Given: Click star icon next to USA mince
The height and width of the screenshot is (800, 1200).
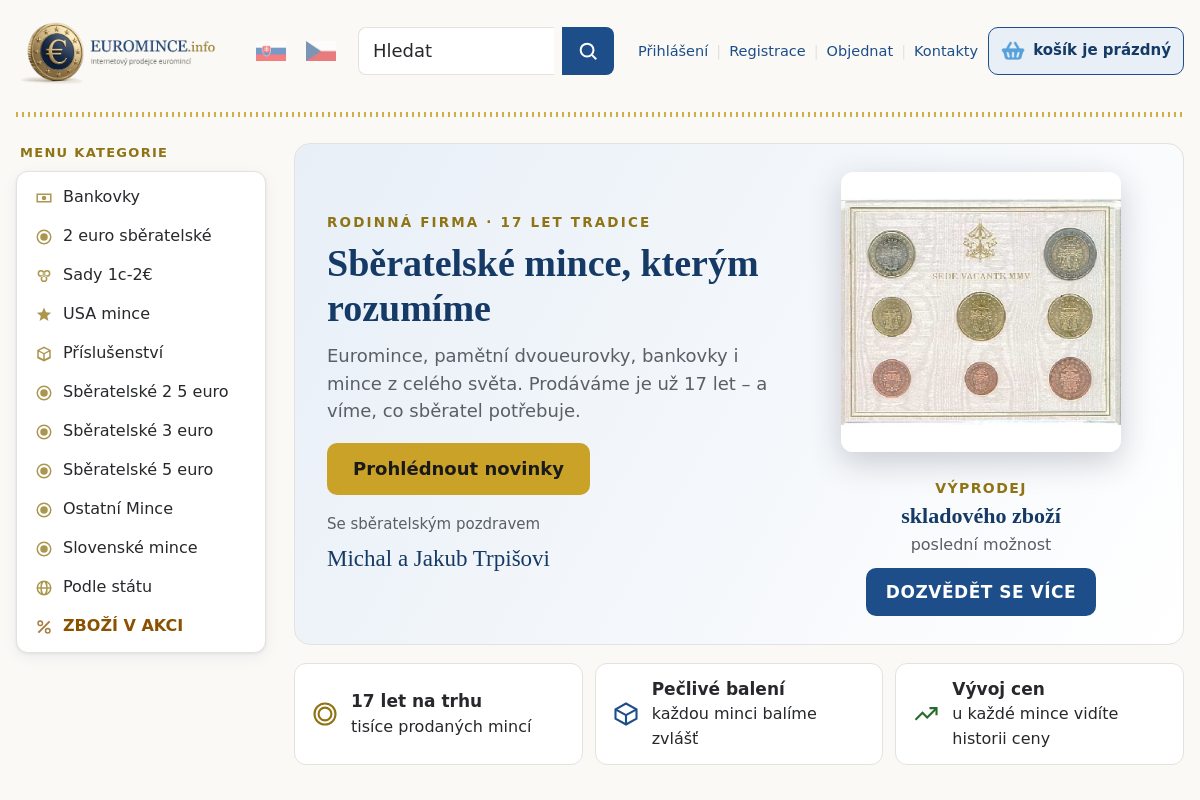Looking at the screenshot, I should (44, 314).
